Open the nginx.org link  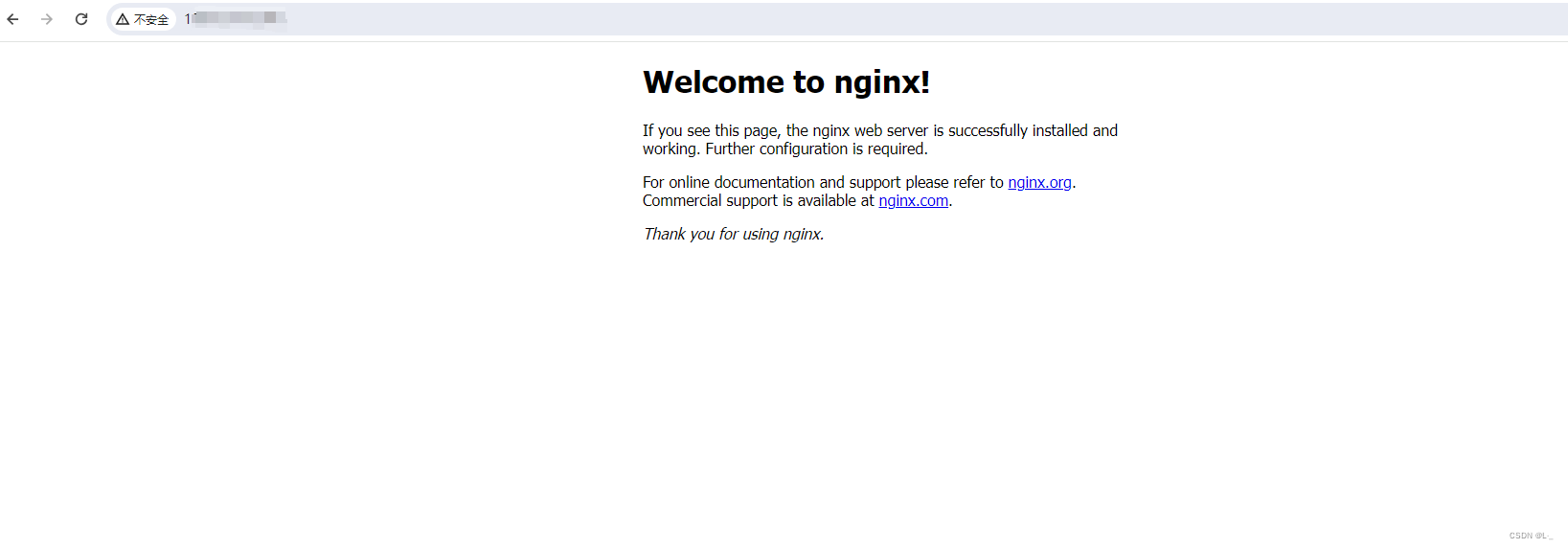point(1039,182)
